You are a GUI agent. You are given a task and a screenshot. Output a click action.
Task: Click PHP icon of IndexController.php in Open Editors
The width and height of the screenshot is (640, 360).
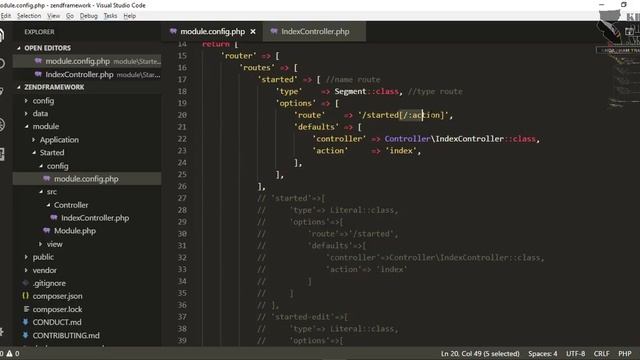click(38, 74)
